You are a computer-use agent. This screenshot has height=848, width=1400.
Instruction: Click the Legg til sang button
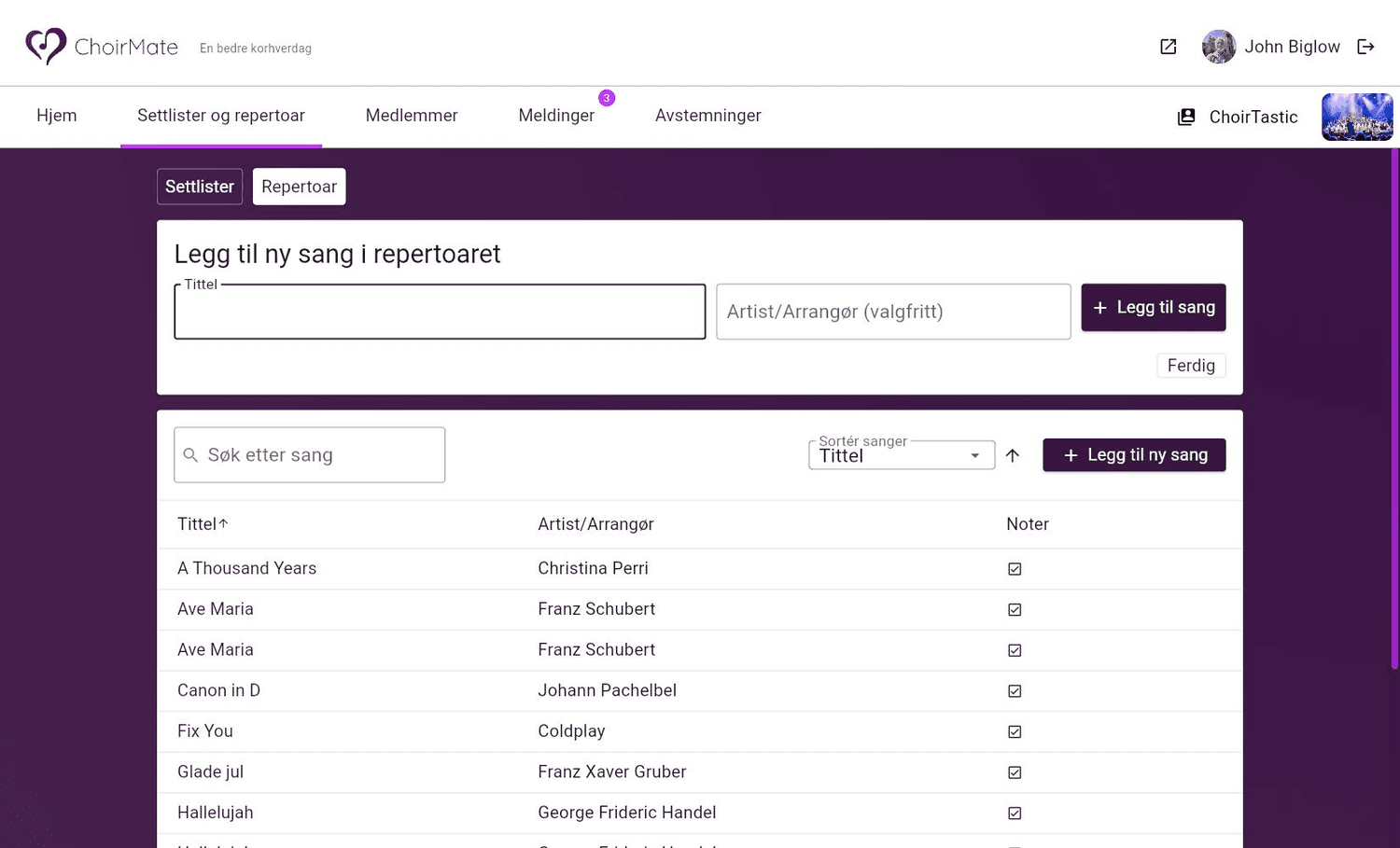pos(1154,307)
